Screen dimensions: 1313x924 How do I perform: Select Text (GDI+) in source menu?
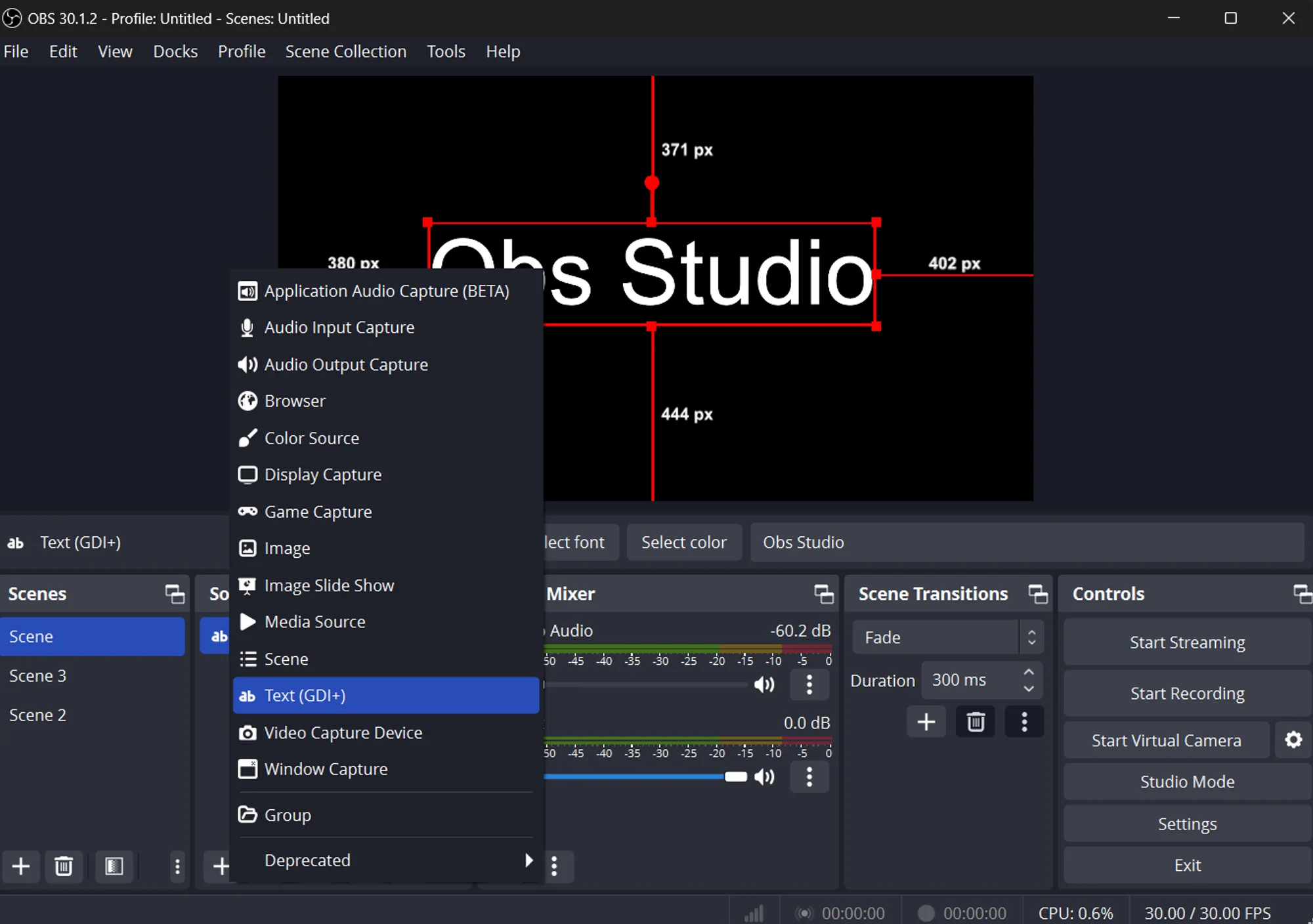click(x=386, y=695)
